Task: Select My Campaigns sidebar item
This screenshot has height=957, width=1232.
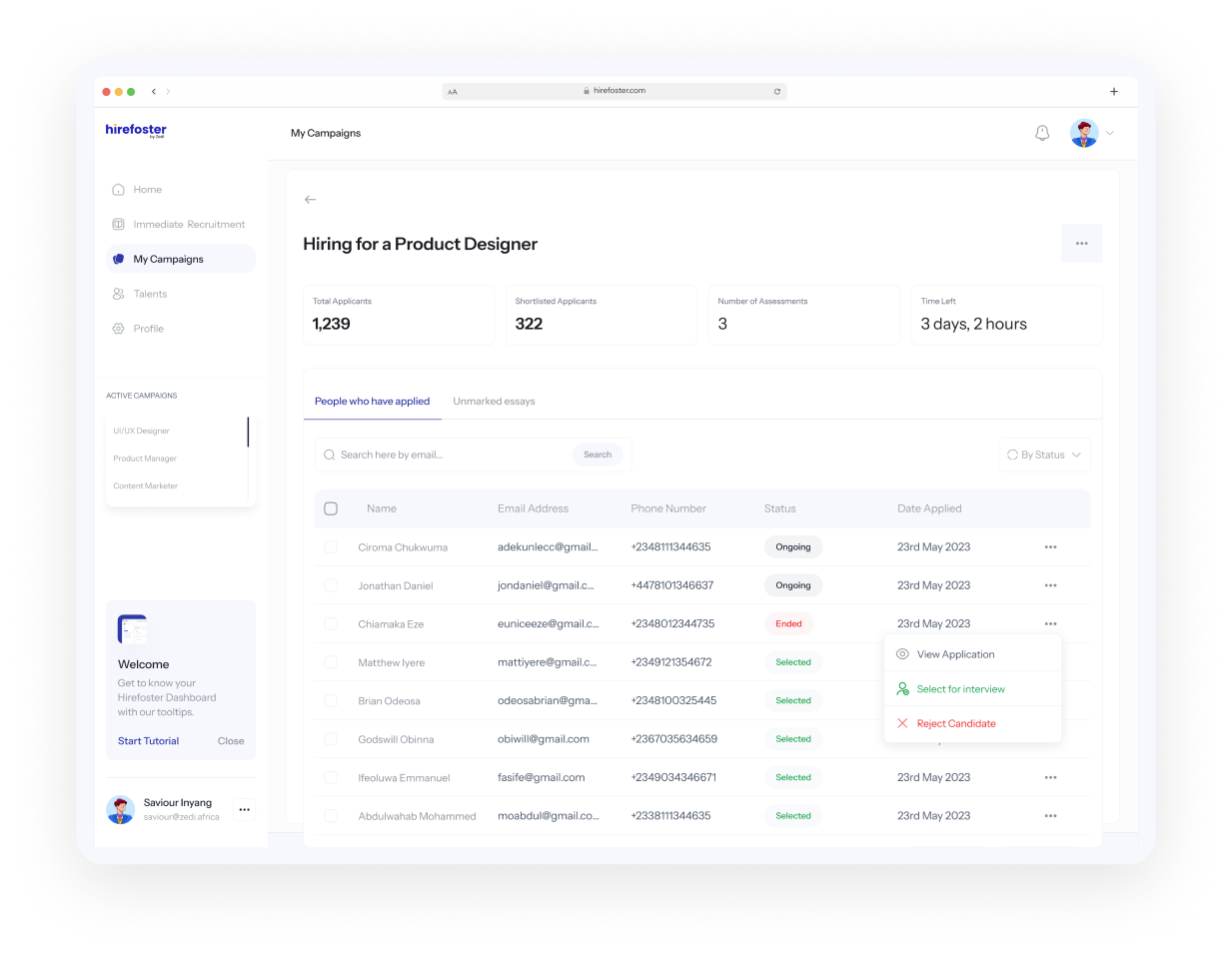Action: [180, 259]
